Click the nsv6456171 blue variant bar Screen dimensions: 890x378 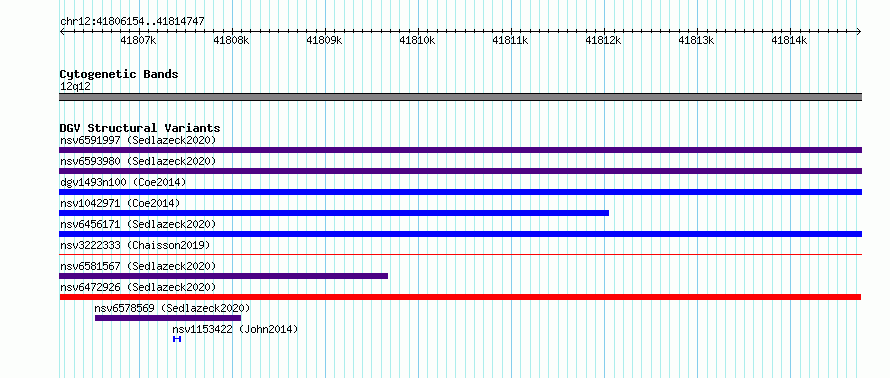click(460, 234)
